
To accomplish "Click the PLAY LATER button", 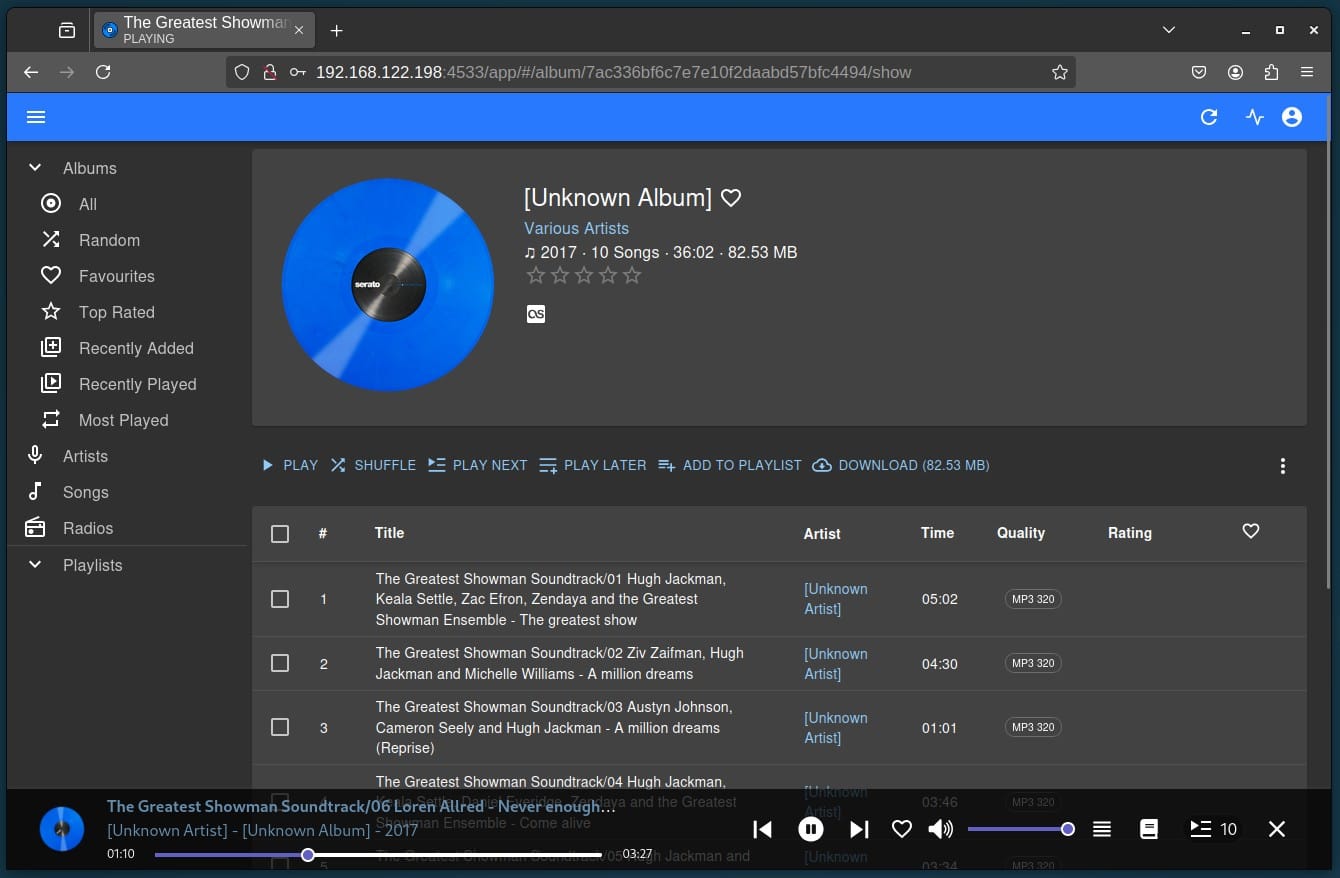I will 593,465.
